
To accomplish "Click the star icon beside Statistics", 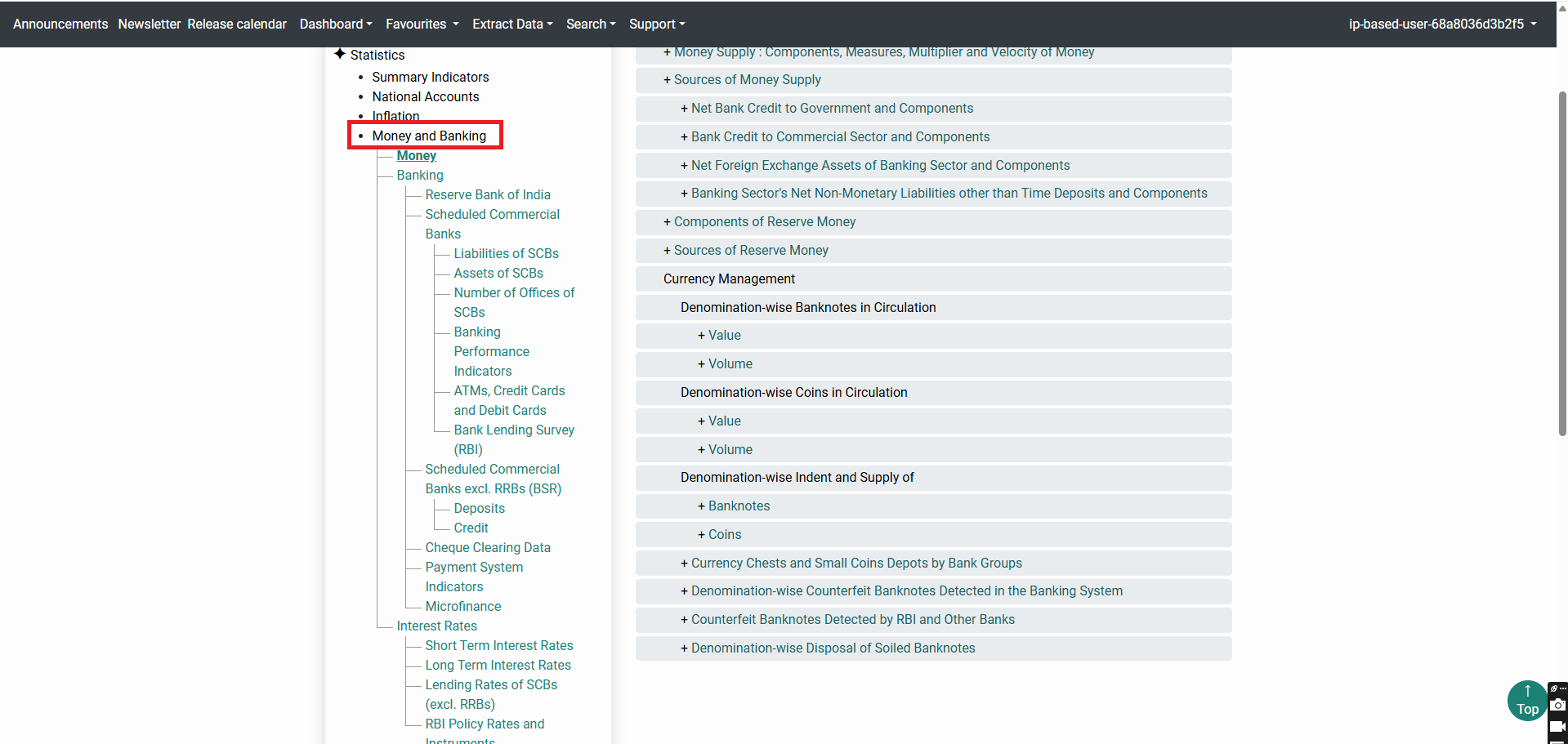I will (340, 54).
